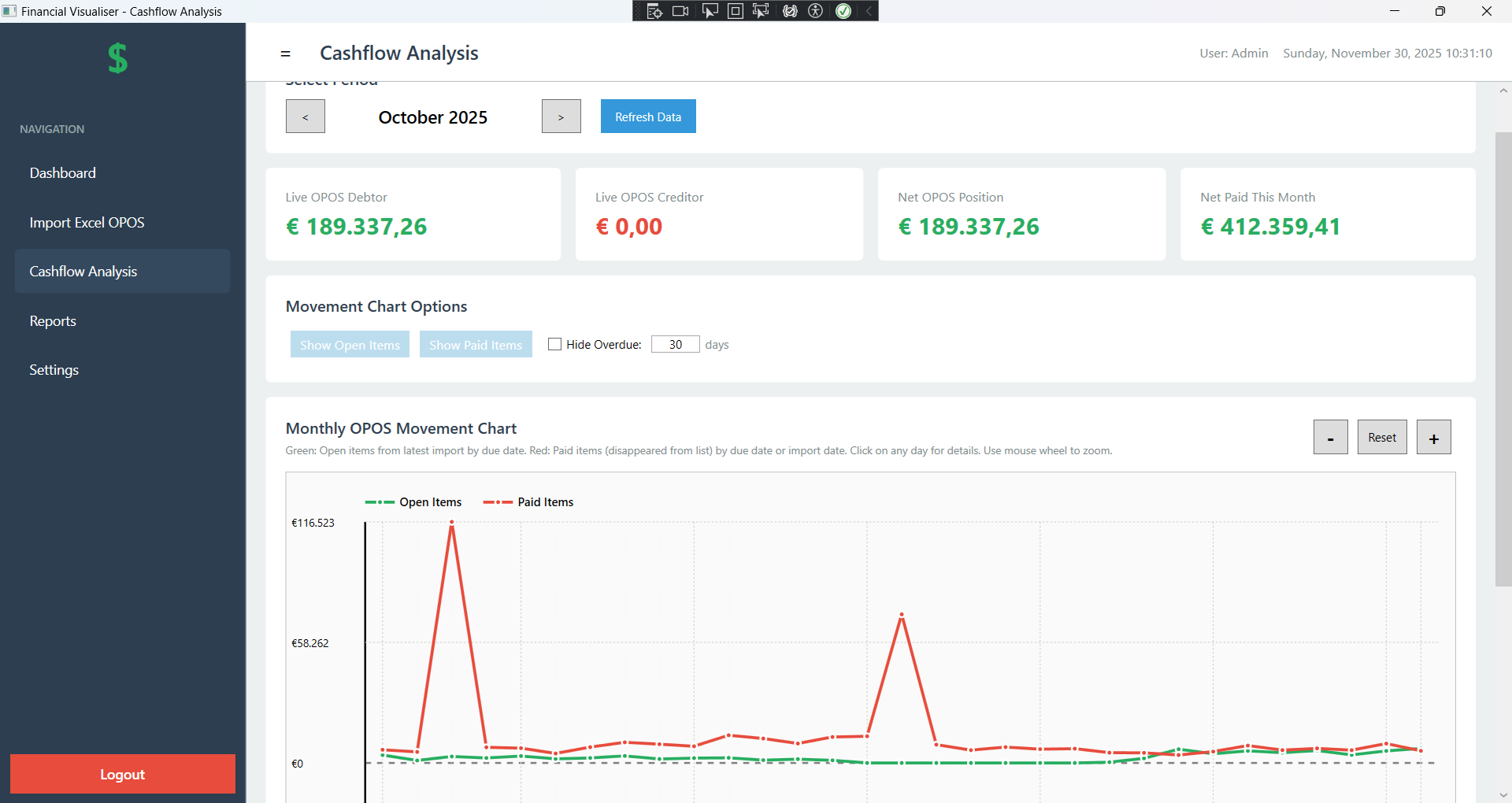Click the overdue days input field
Viewport: 1512px width, 803px height.
[x=675, y=344]
